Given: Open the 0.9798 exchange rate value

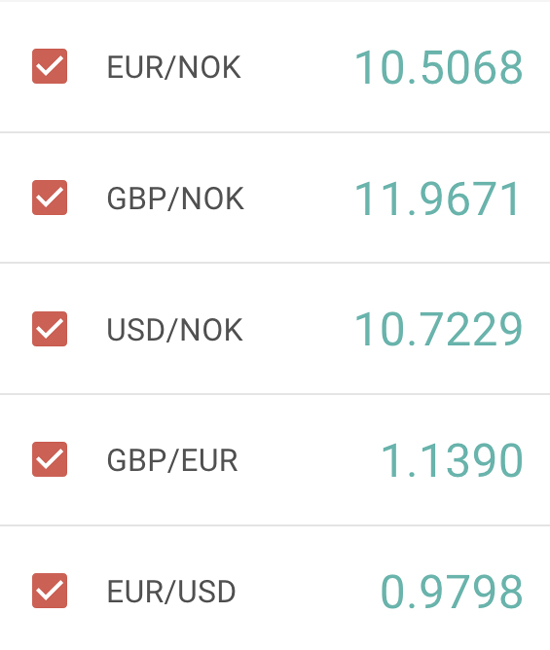Looking at the screenshot, I should (x=452, y=592).
